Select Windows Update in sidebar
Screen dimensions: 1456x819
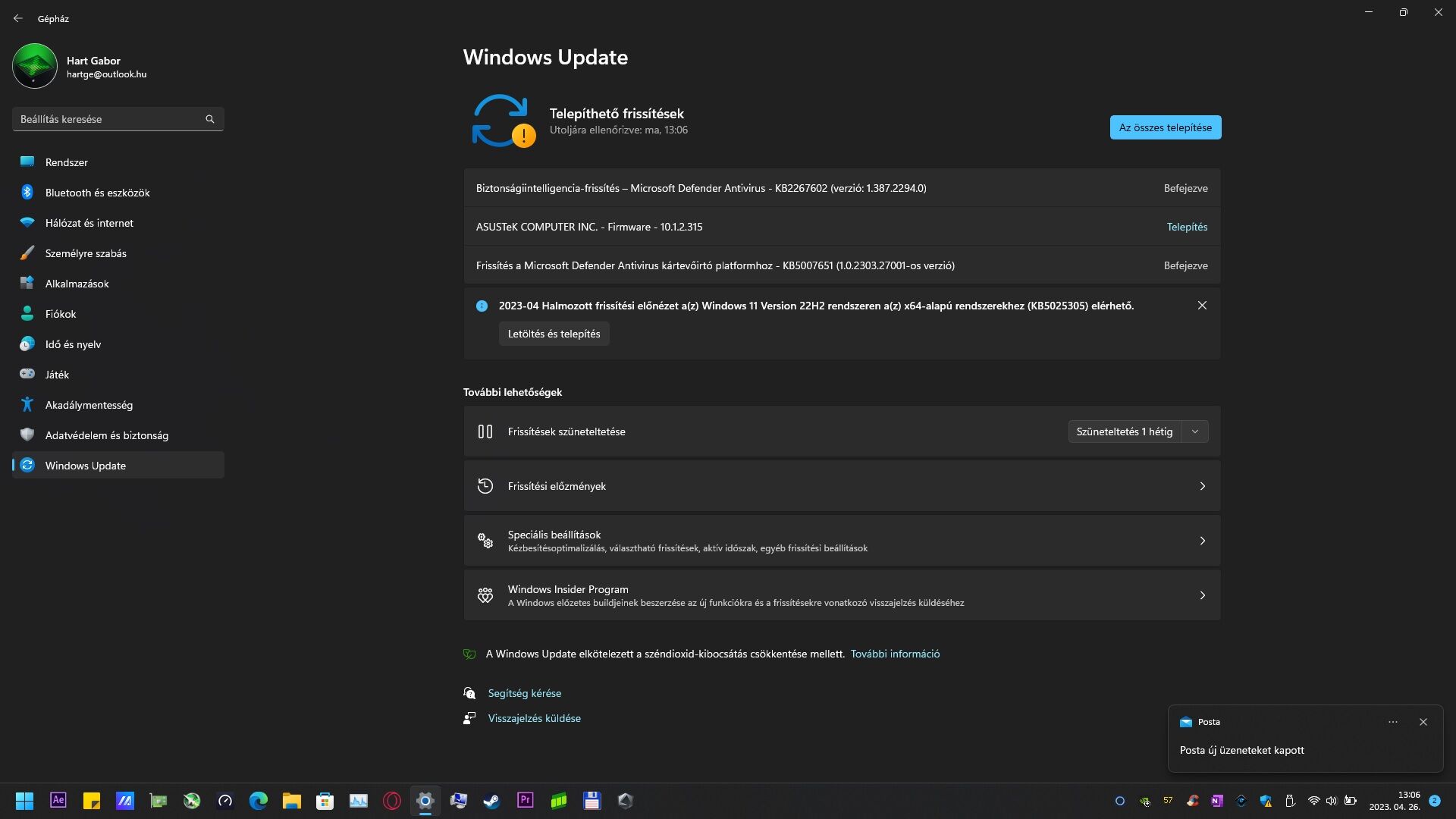tap(118, 466)
